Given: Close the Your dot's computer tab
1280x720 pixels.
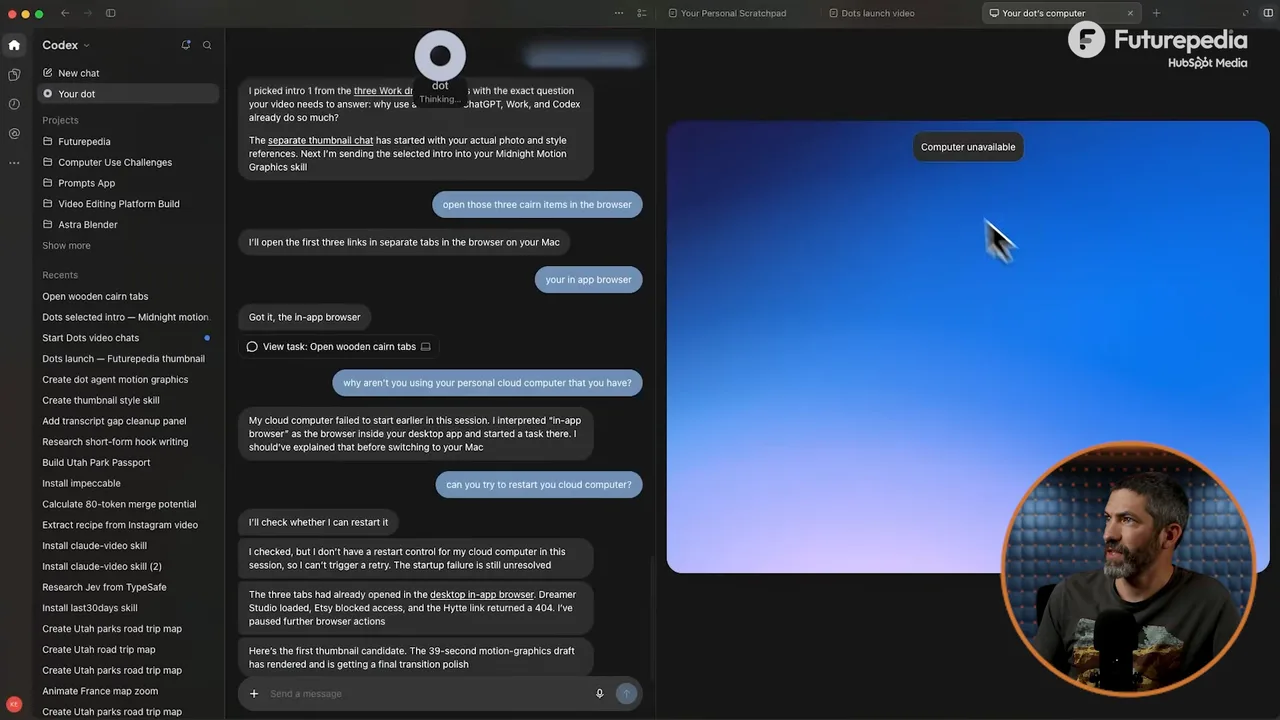Looking at the screenshot, I should click(1130, 13).
